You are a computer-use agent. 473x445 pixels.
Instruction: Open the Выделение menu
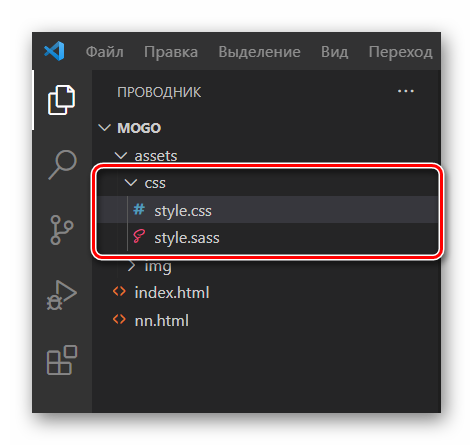click(x=259, y=52)
